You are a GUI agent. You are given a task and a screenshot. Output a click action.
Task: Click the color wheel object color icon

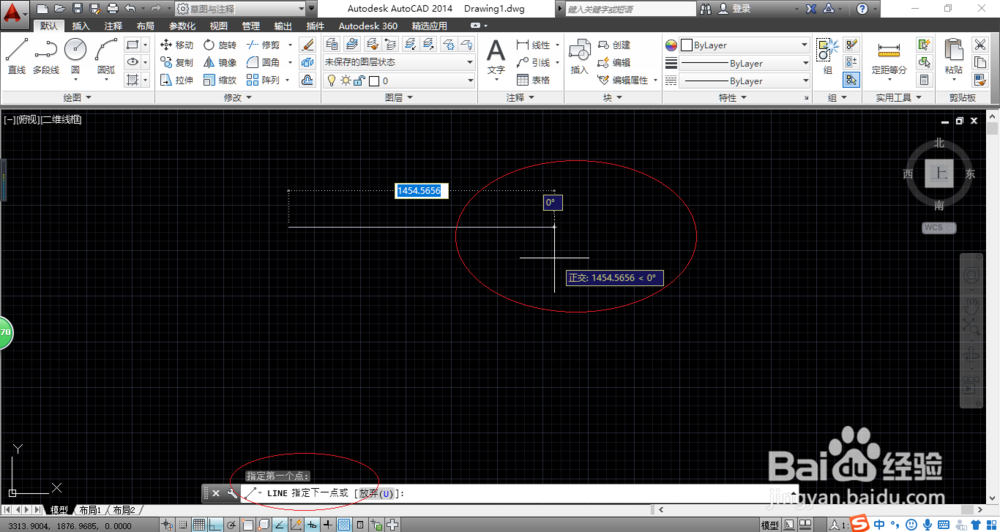point(671,45)
